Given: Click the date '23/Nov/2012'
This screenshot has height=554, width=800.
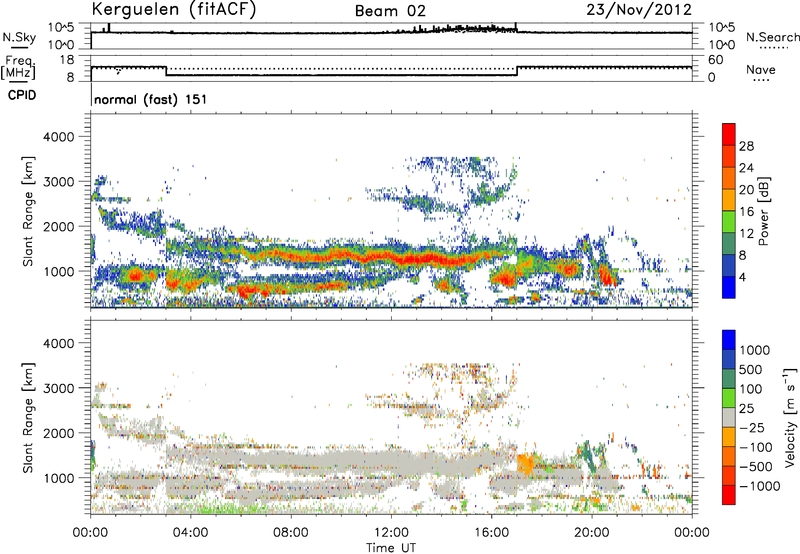Looking at the screenshot, I should coord(639,10).
